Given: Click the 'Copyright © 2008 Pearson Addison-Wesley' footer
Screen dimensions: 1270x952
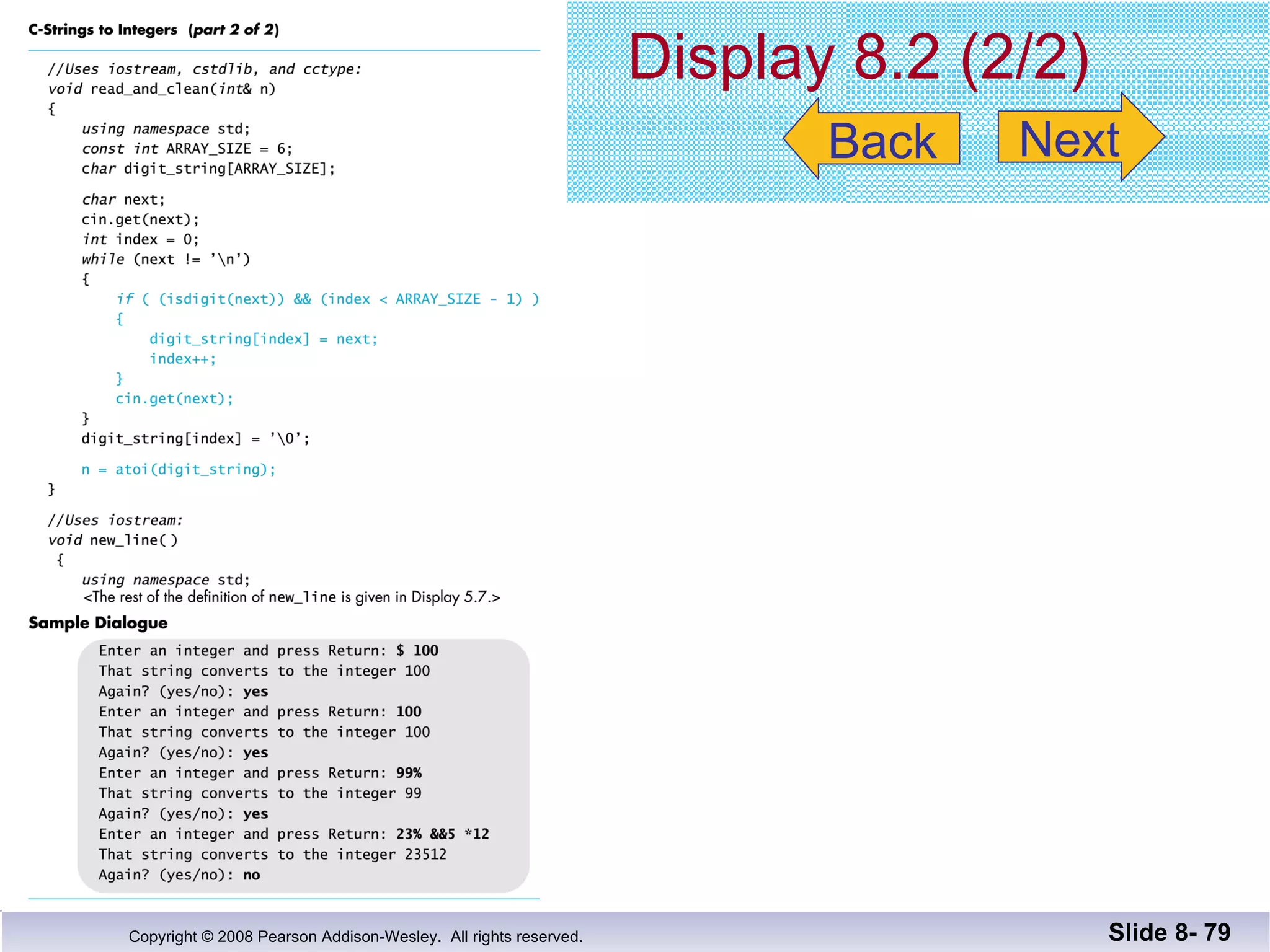Looking at the screenshot, I should [x=355, y=937].
